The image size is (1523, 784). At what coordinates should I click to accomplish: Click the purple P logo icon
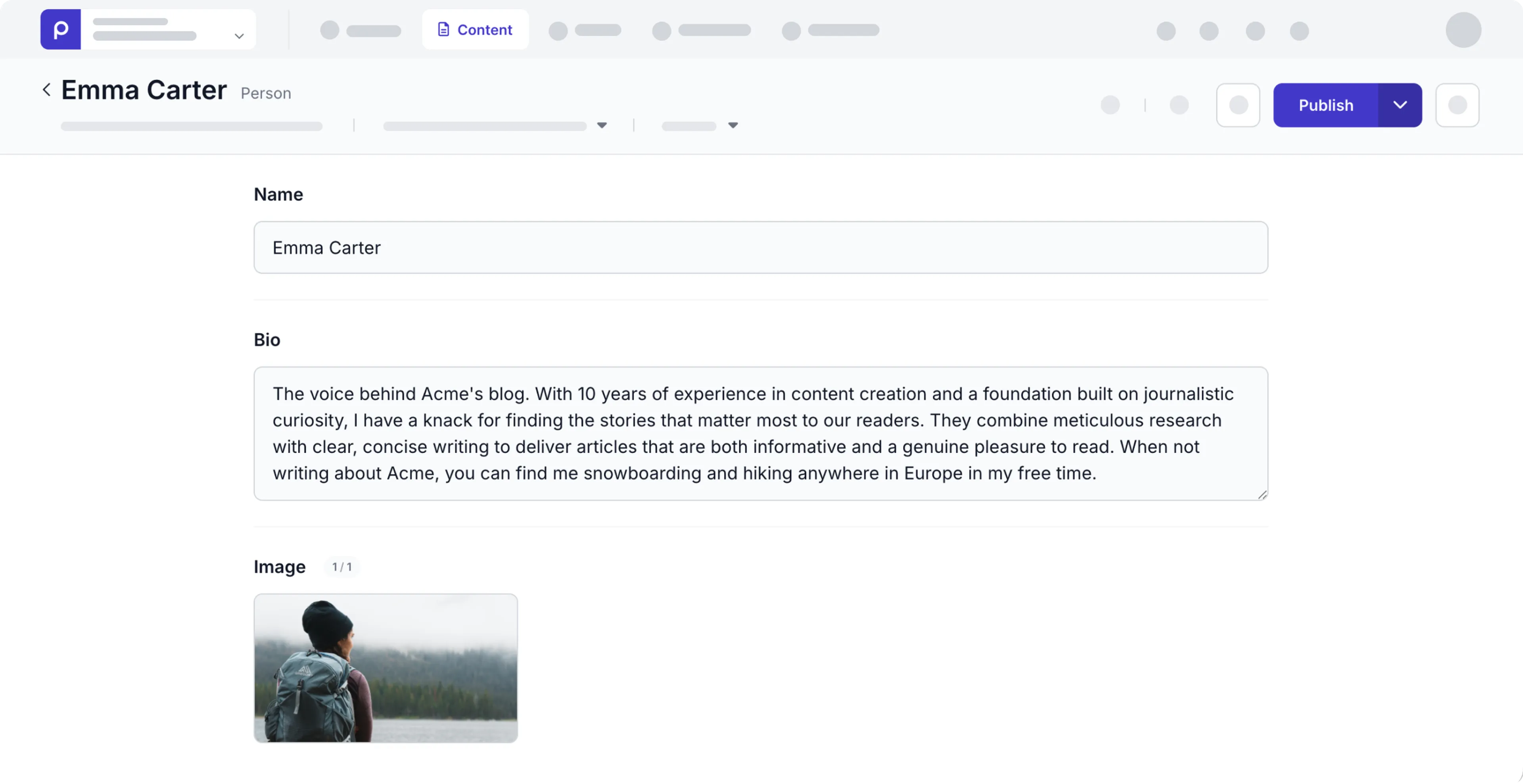pyautogui.click(x=60, y=30)
